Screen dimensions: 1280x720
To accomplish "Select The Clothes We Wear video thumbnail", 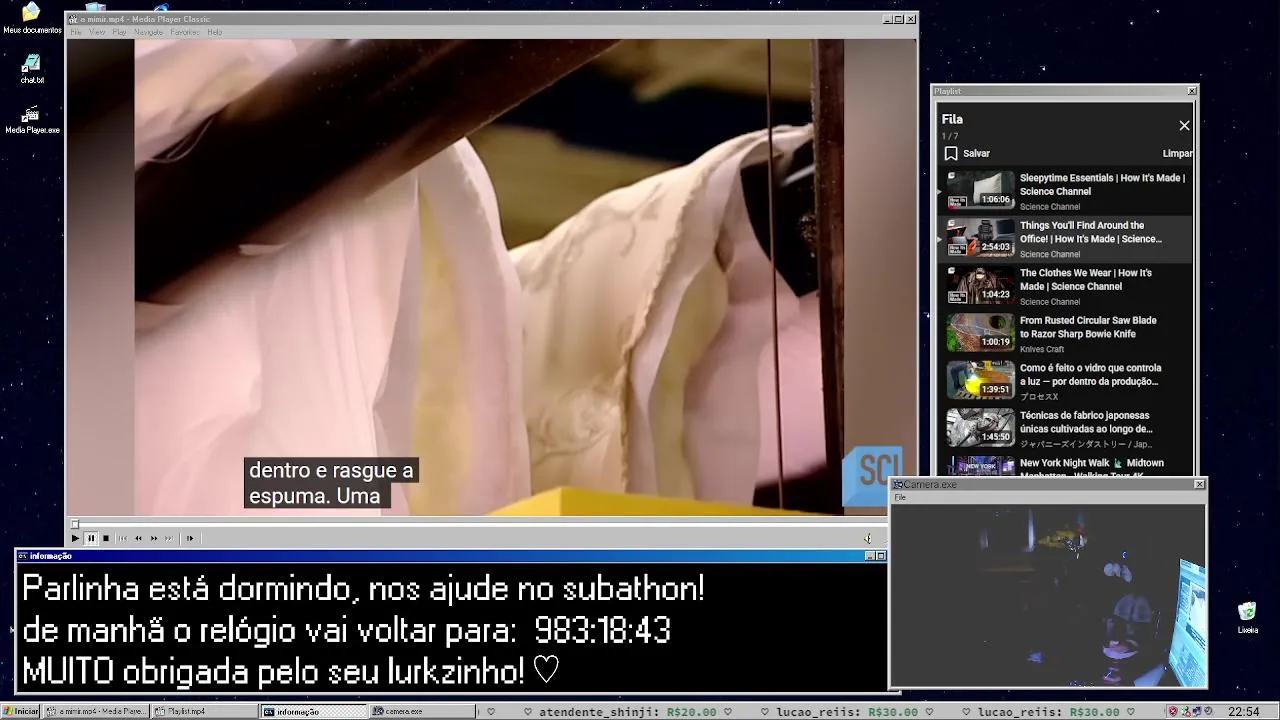I will [x=980, y=284].
